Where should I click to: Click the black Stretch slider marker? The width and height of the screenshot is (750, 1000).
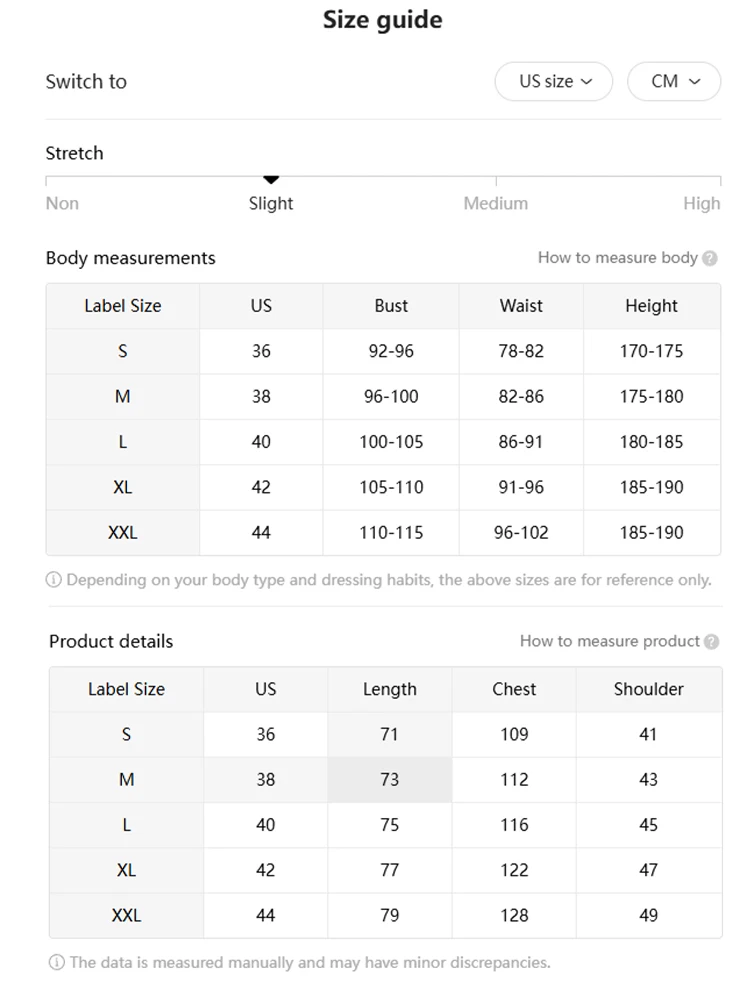271,180
